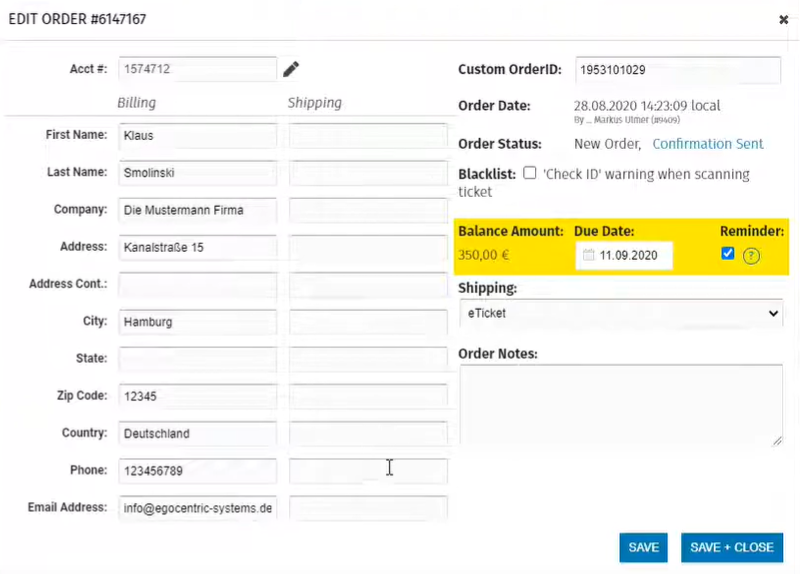The height and width of the screenshot is (574, 800).
Task: Open the Shipping eTicket dropdown
Action: point(620,313)
